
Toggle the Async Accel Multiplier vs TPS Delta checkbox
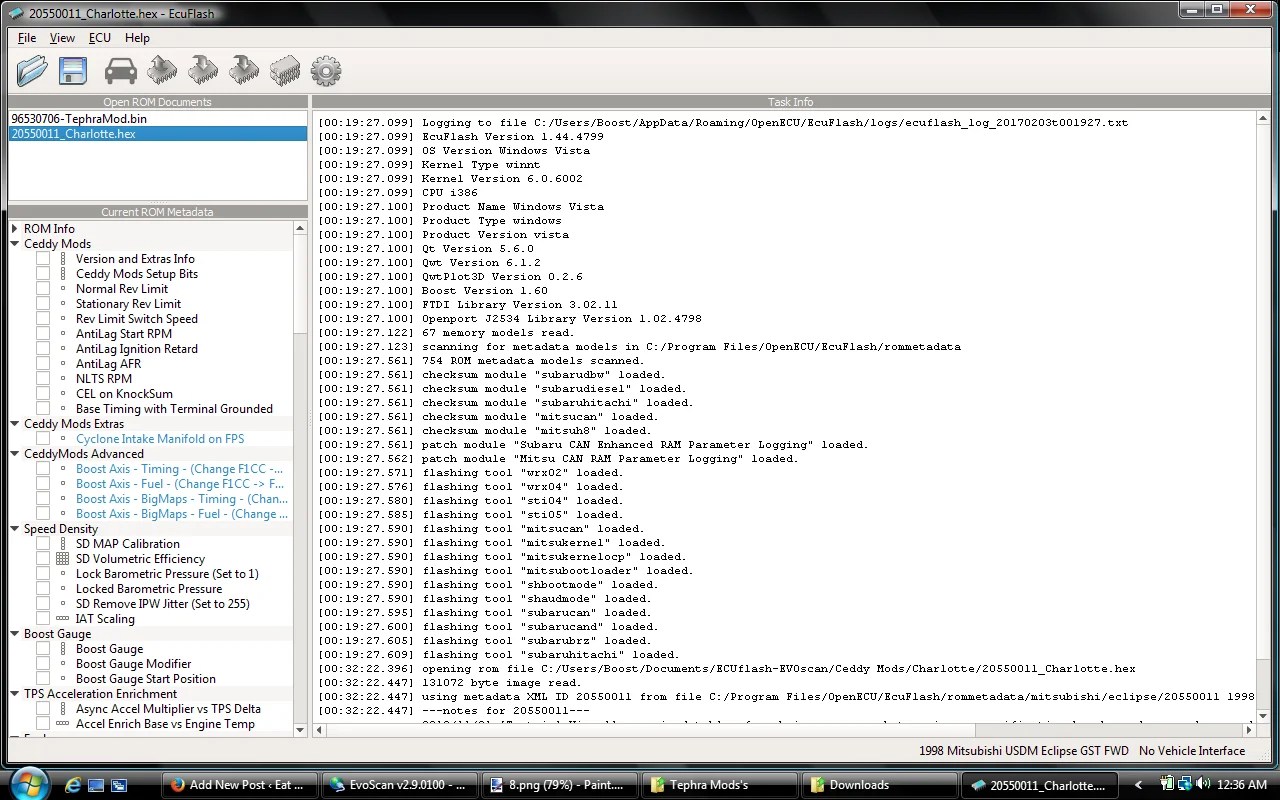(43, 709)
